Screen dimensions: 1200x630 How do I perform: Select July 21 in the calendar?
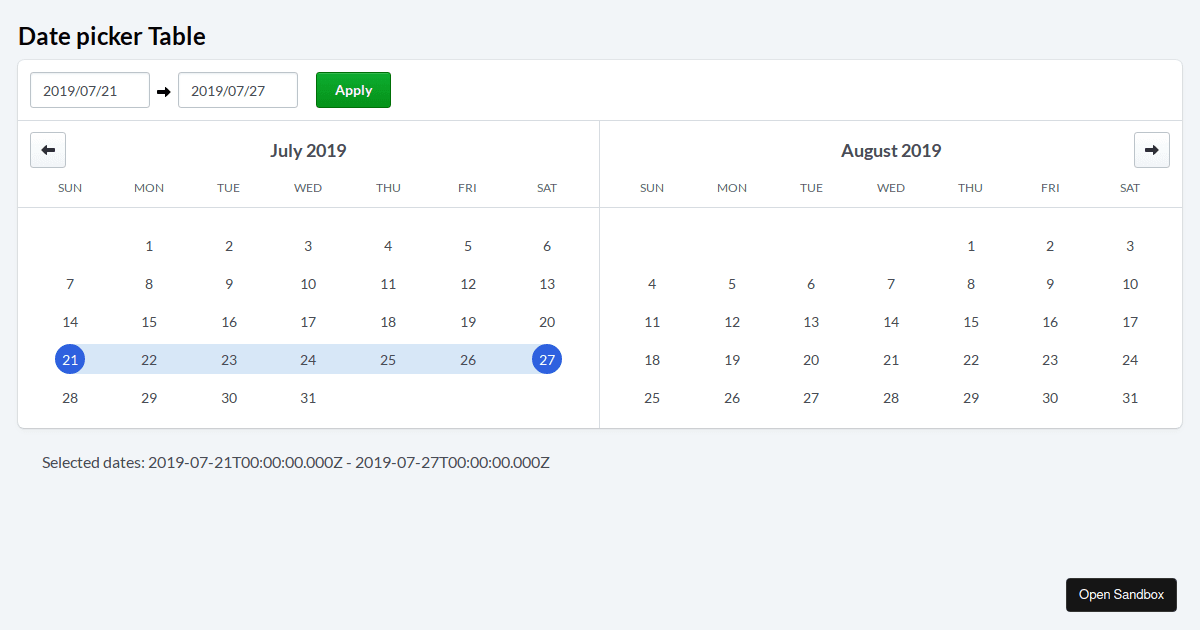tap(70, 359)
